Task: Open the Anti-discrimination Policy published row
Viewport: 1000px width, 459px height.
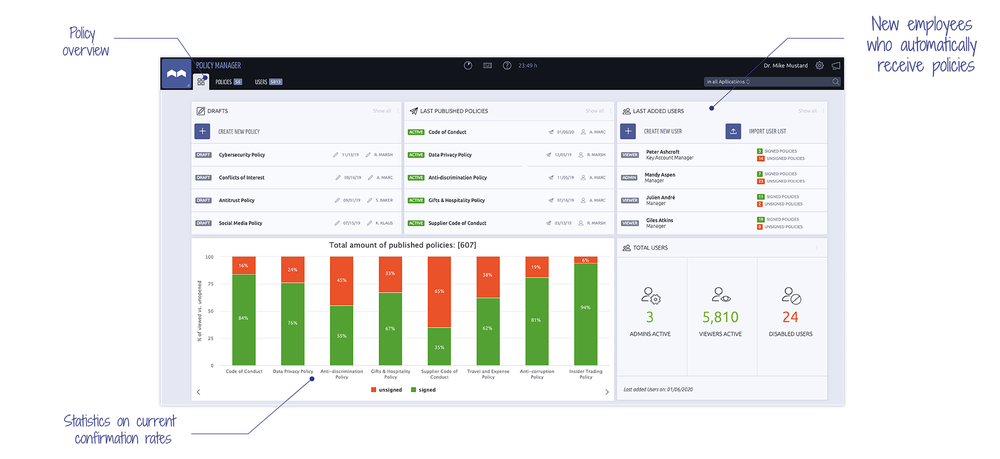Action: click(x=509, y=178)
